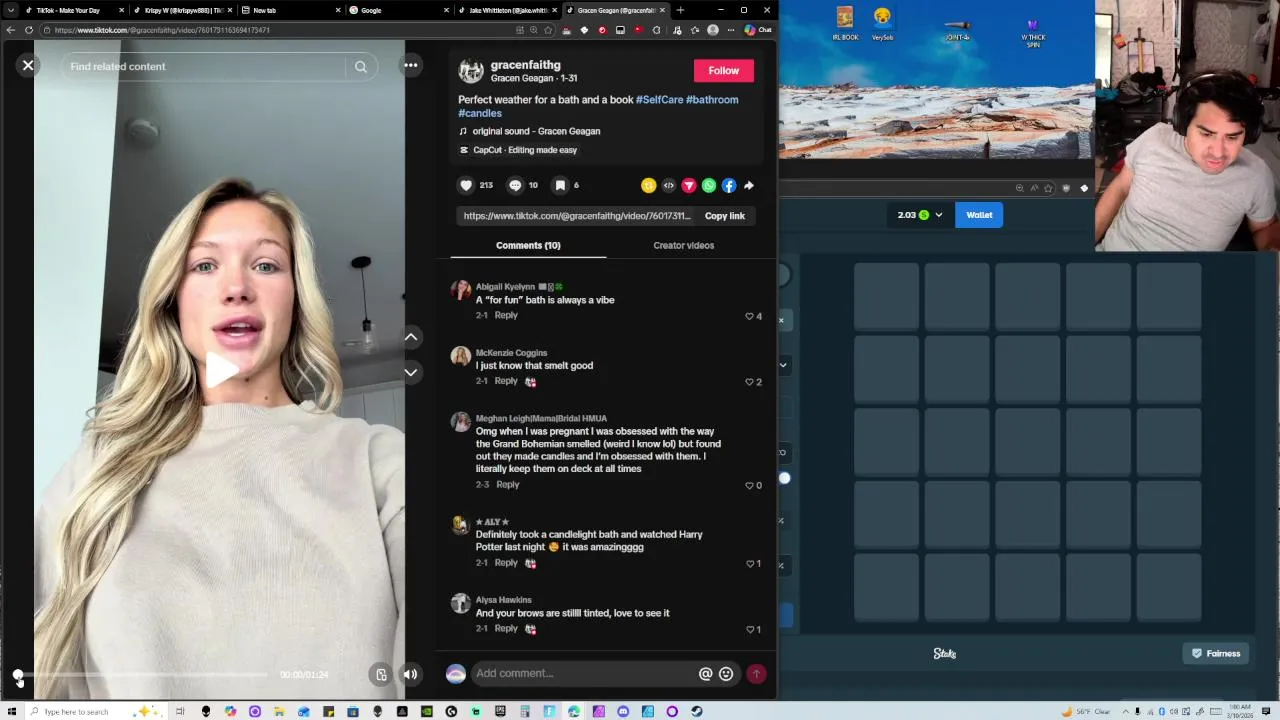Toggle the picture-in-picture icon beside the speaker

click(x=381, y=675)
